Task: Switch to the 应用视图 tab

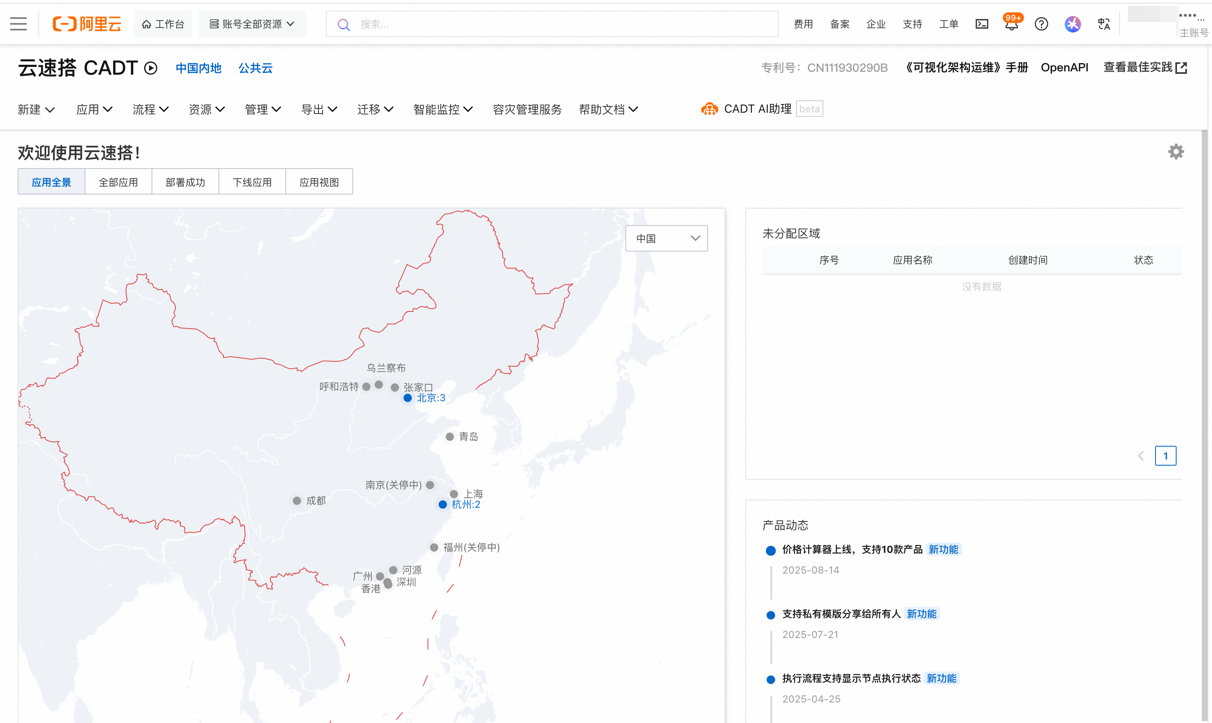Action: (x=319, y=182)
